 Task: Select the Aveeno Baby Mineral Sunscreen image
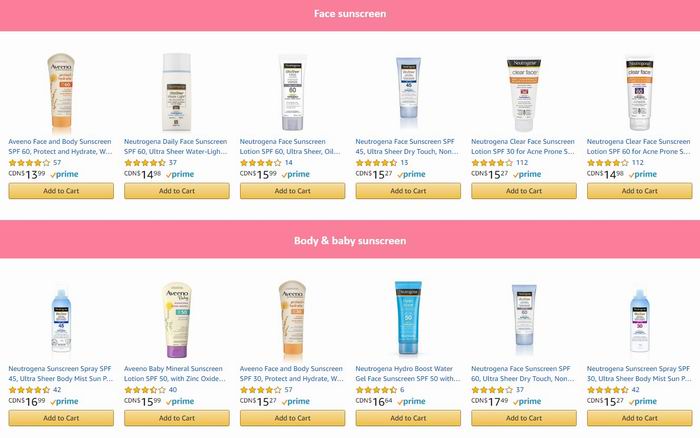tap(176, 319)
